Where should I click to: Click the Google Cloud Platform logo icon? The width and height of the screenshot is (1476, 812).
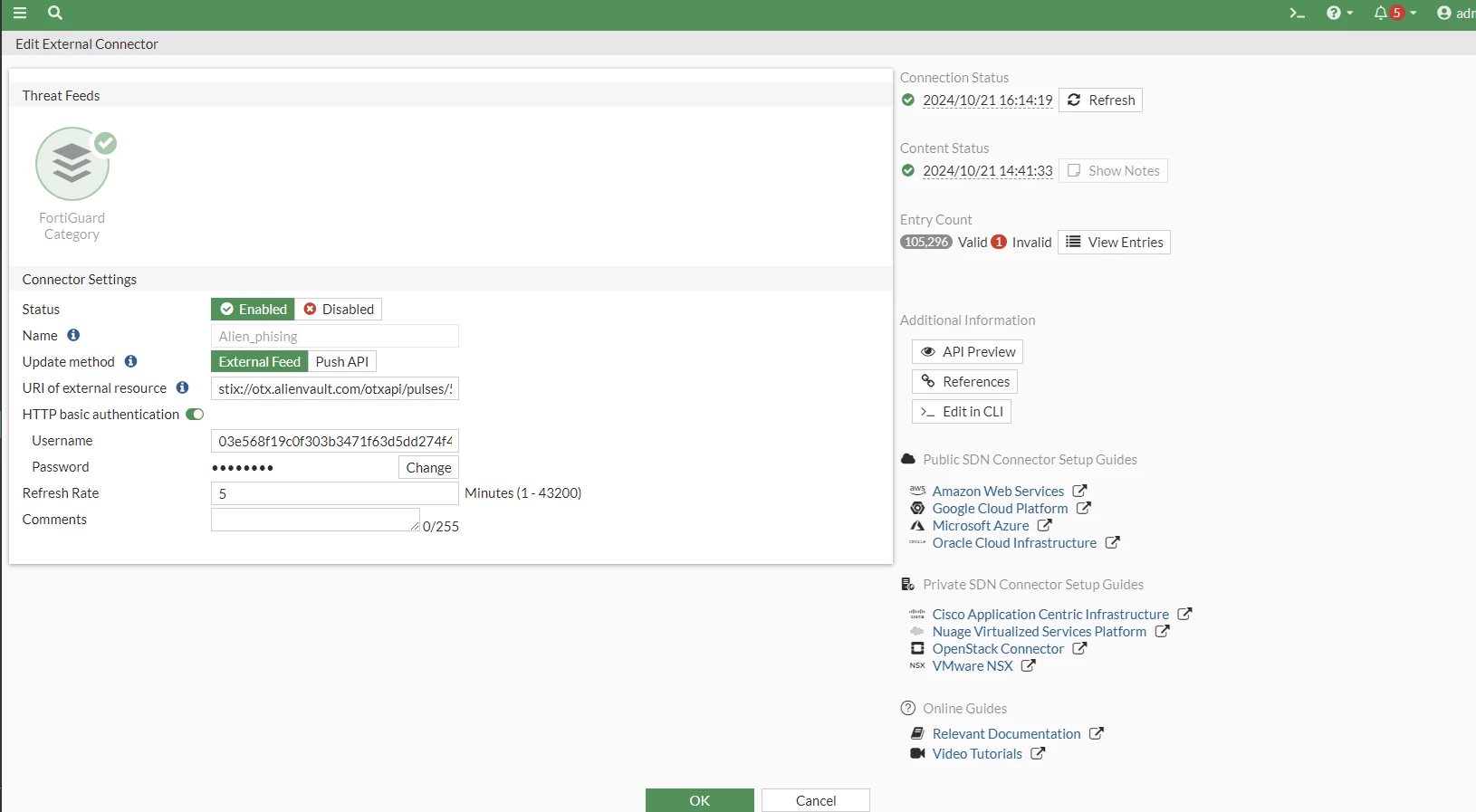pyautogui.click(x=917, y=508)
